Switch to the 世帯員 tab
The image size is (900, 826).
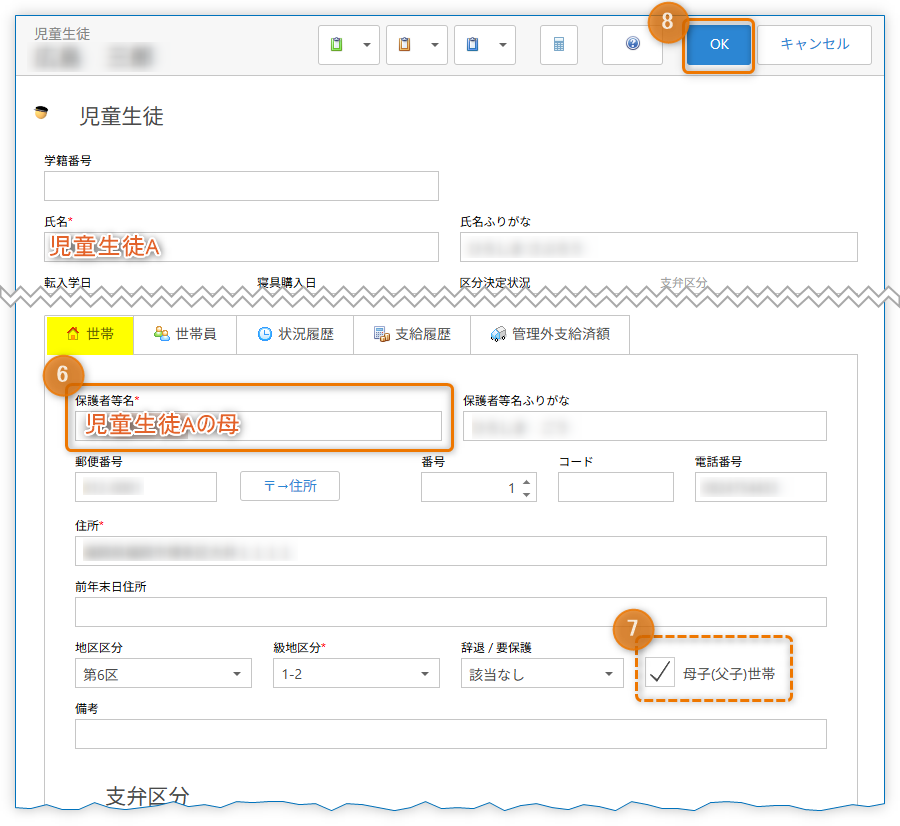[185, 334]
